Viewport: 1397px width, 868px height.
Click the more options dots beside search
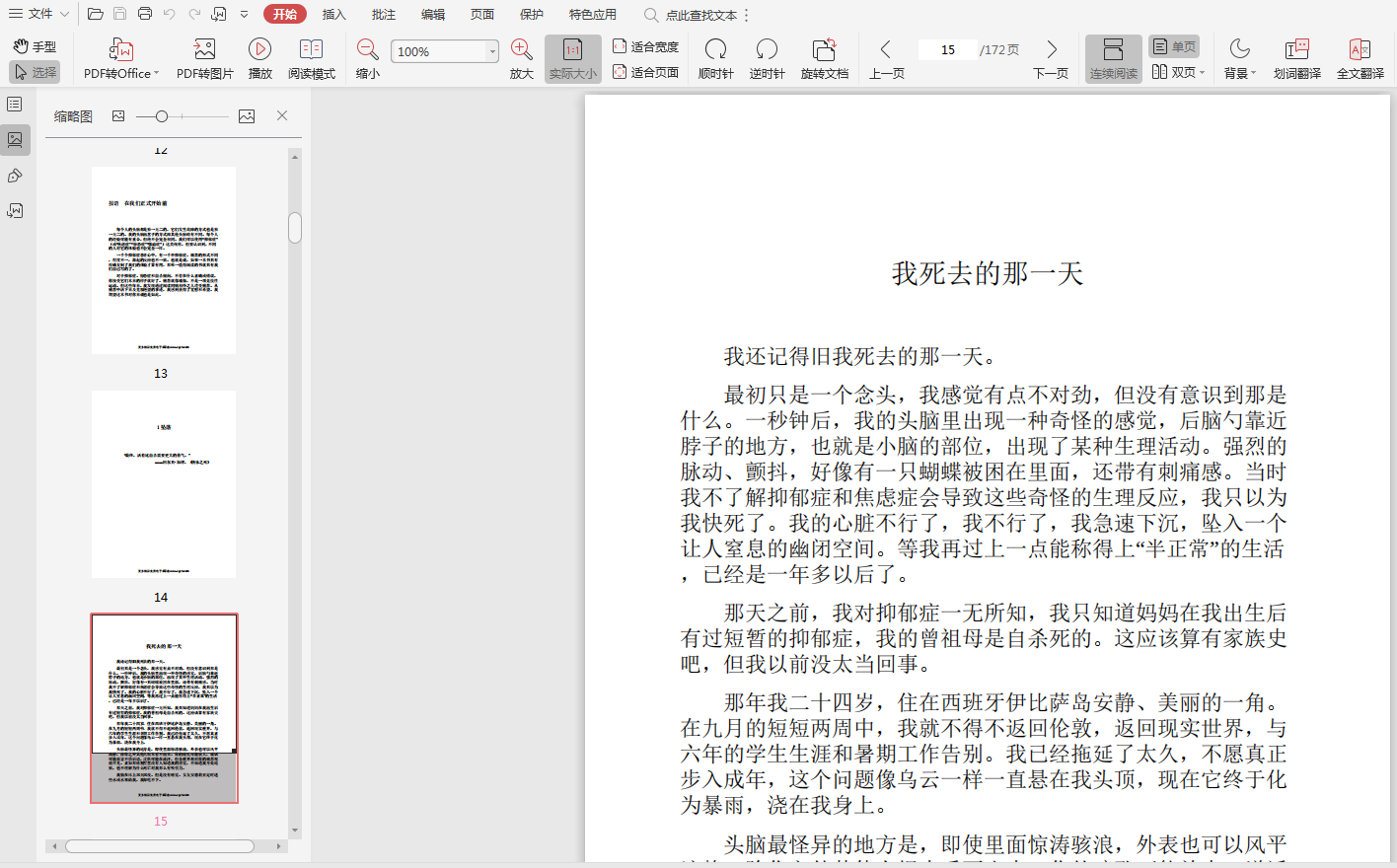point(747,15)
